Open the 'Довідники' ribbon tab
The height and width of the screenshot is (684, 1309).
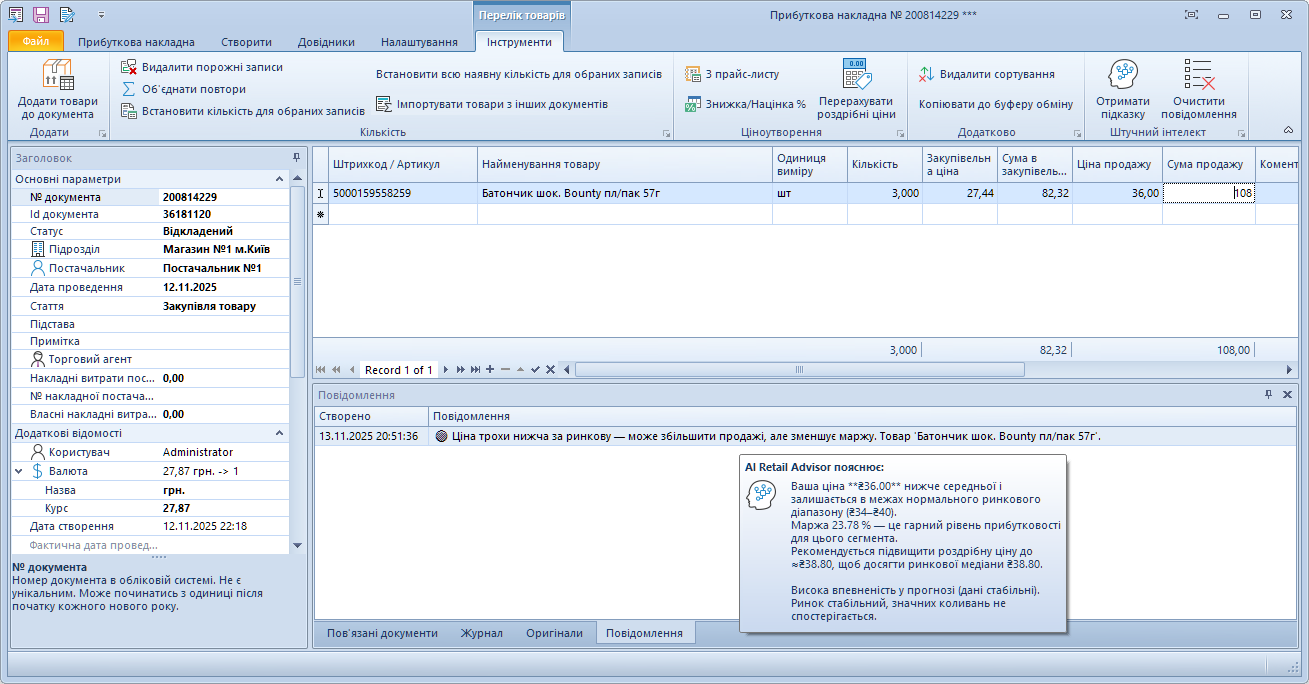(x=326, y=42)
